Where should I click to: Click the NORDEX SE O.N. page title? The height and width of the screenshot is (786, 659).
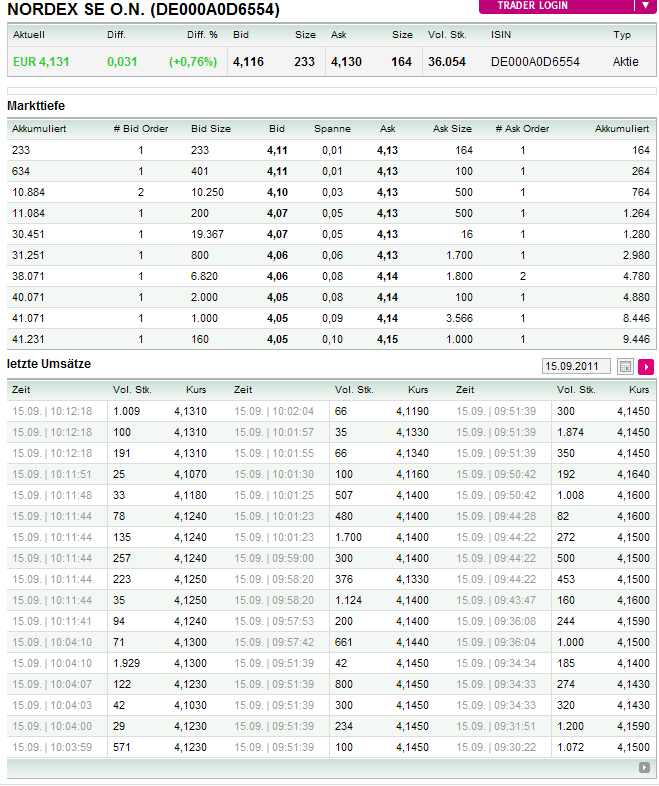click(x=143, y=9)
